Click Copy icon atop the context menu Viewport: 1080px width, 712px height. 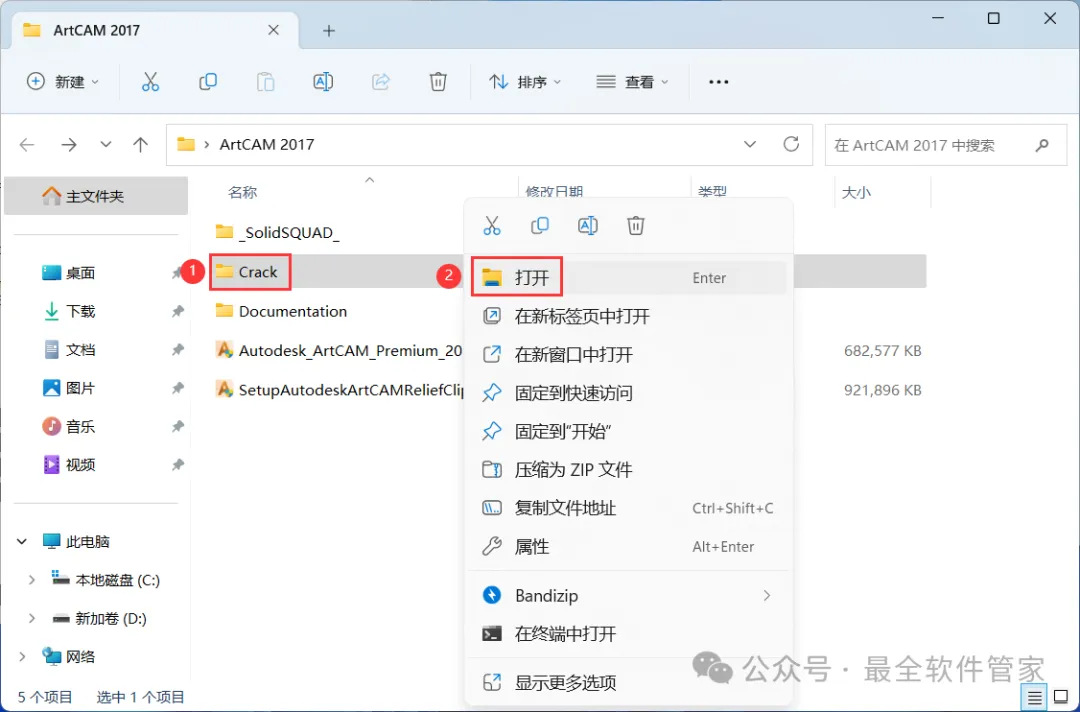click(540, 225)
